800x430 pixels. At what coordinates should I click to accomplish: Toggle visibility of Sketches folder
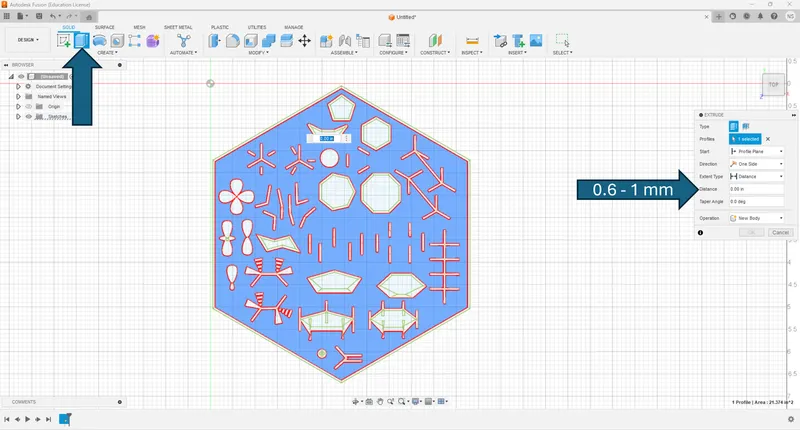(x=29, y=117)
